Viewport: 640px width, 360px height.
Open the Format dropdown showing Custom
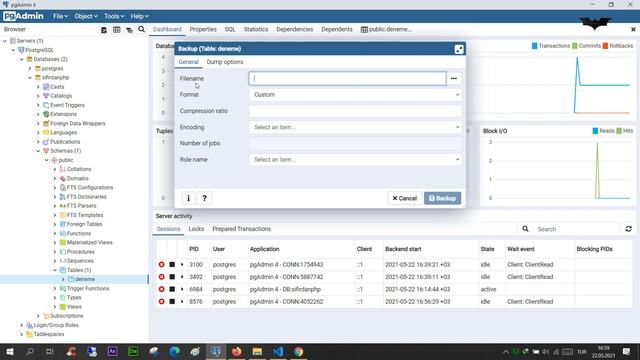tap(355, 95)
